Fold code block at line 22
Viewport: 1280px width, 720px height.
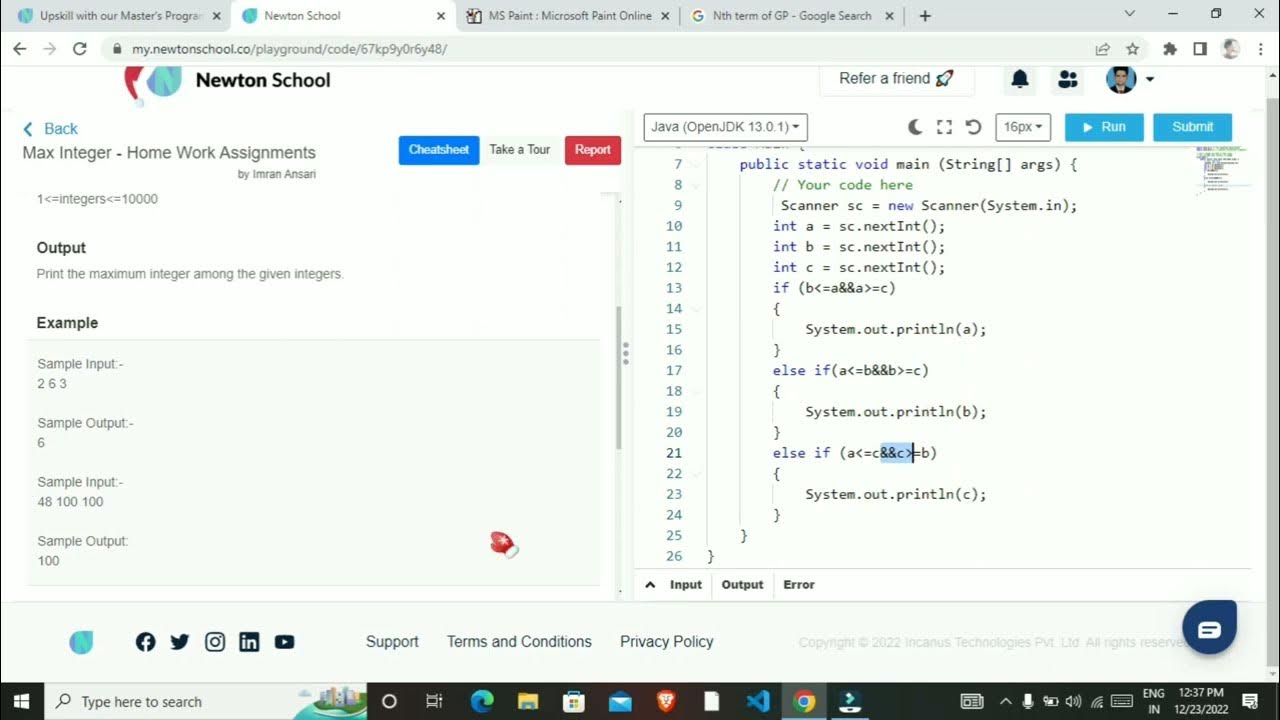(x=697, y=474)
